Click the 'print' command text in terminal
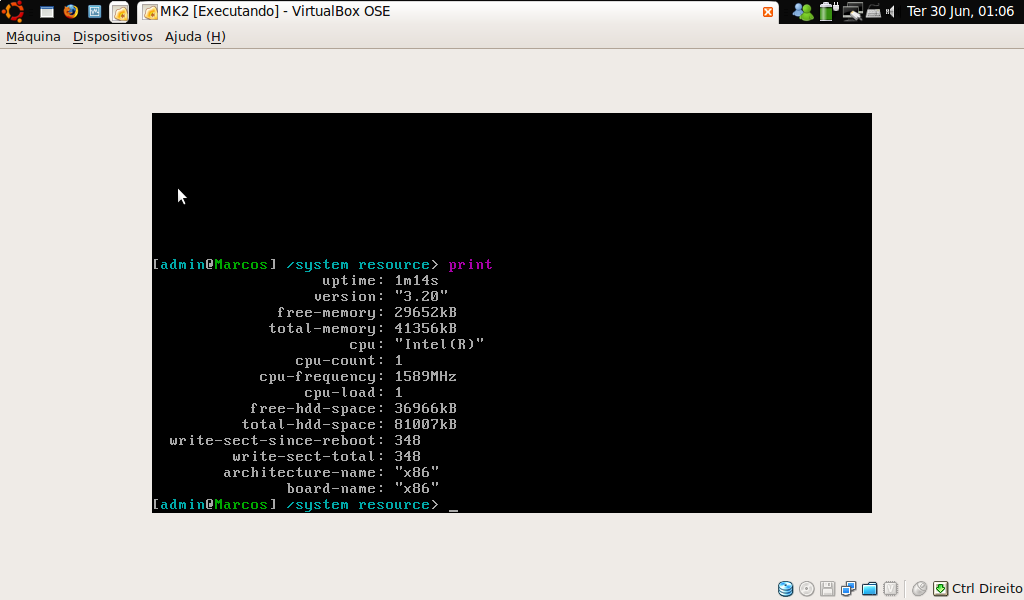This screenshot has width=1024, height=600. 470,264
